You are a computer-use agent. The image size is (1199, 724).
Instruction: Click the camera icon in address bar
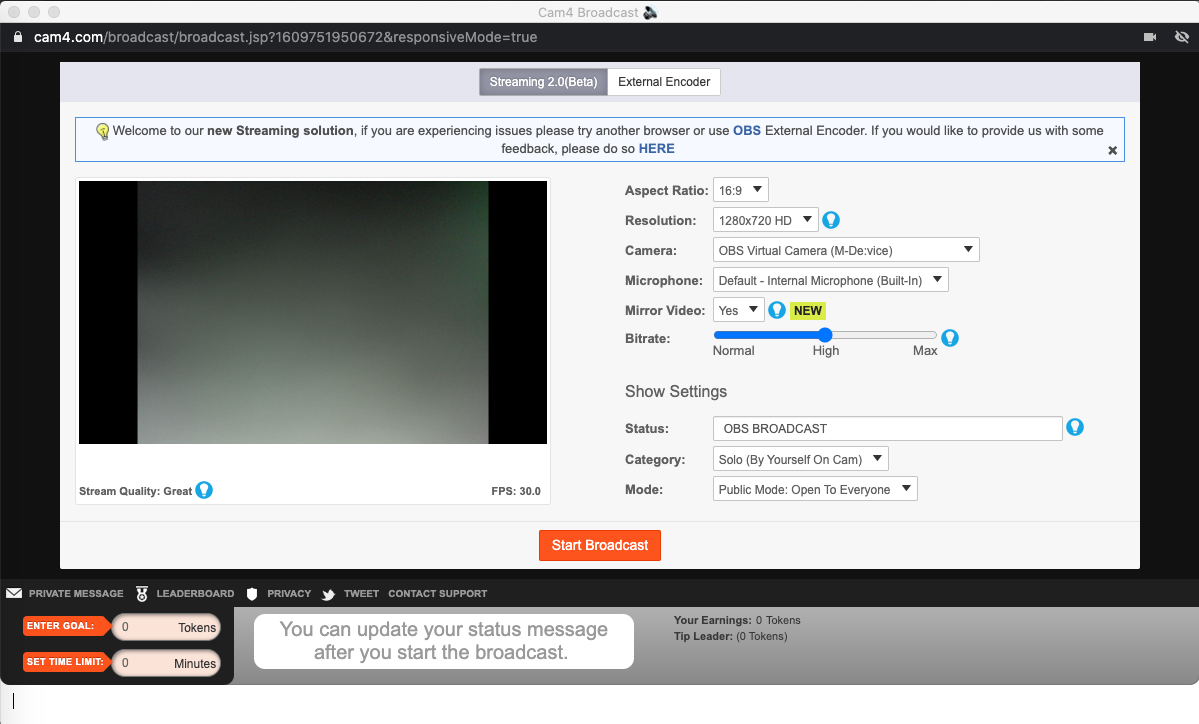[x=1150, y=37]
